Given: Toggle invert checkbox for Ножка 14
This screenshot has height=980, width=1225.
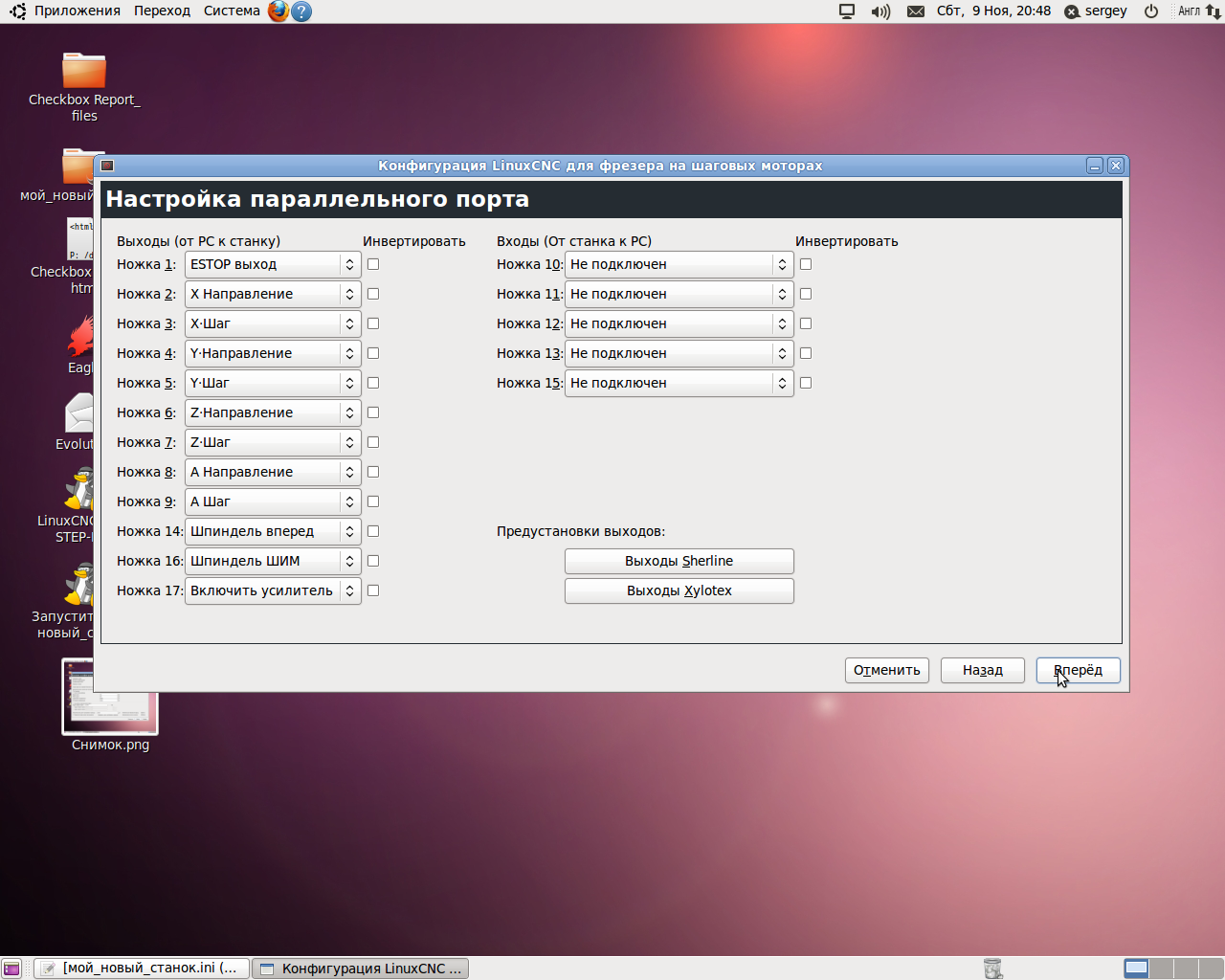Looking at the screenshot, I should click(x=373, y=531).
